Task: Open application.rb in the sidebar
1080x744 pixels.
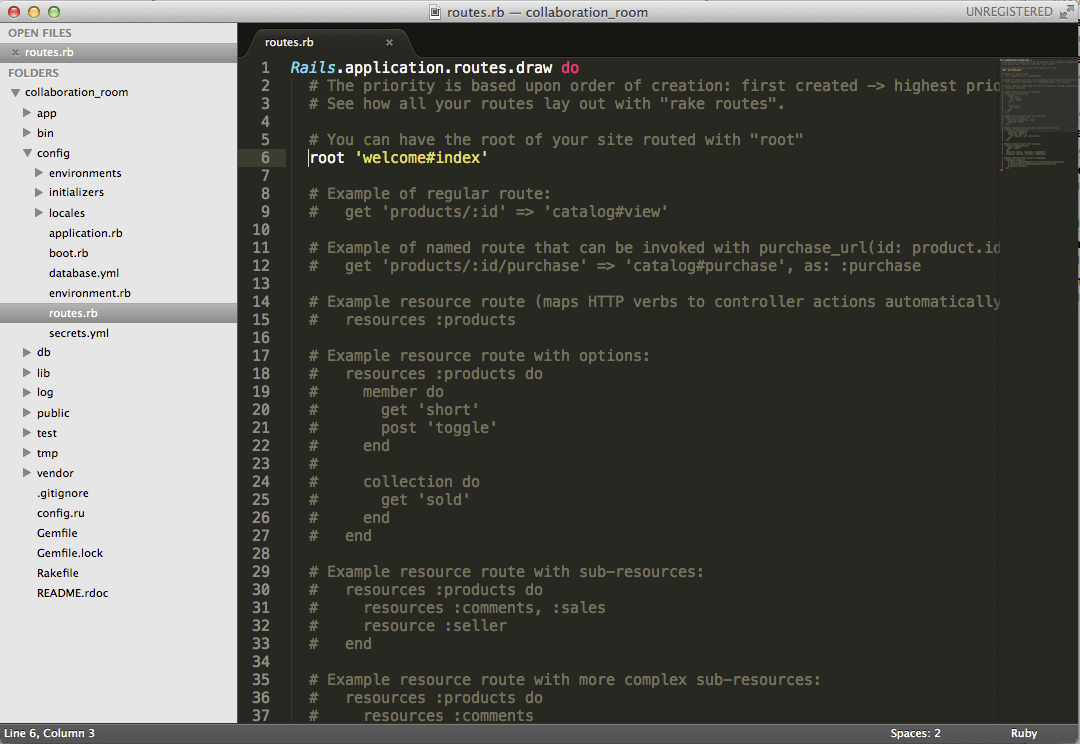Action: click(85, 233)
